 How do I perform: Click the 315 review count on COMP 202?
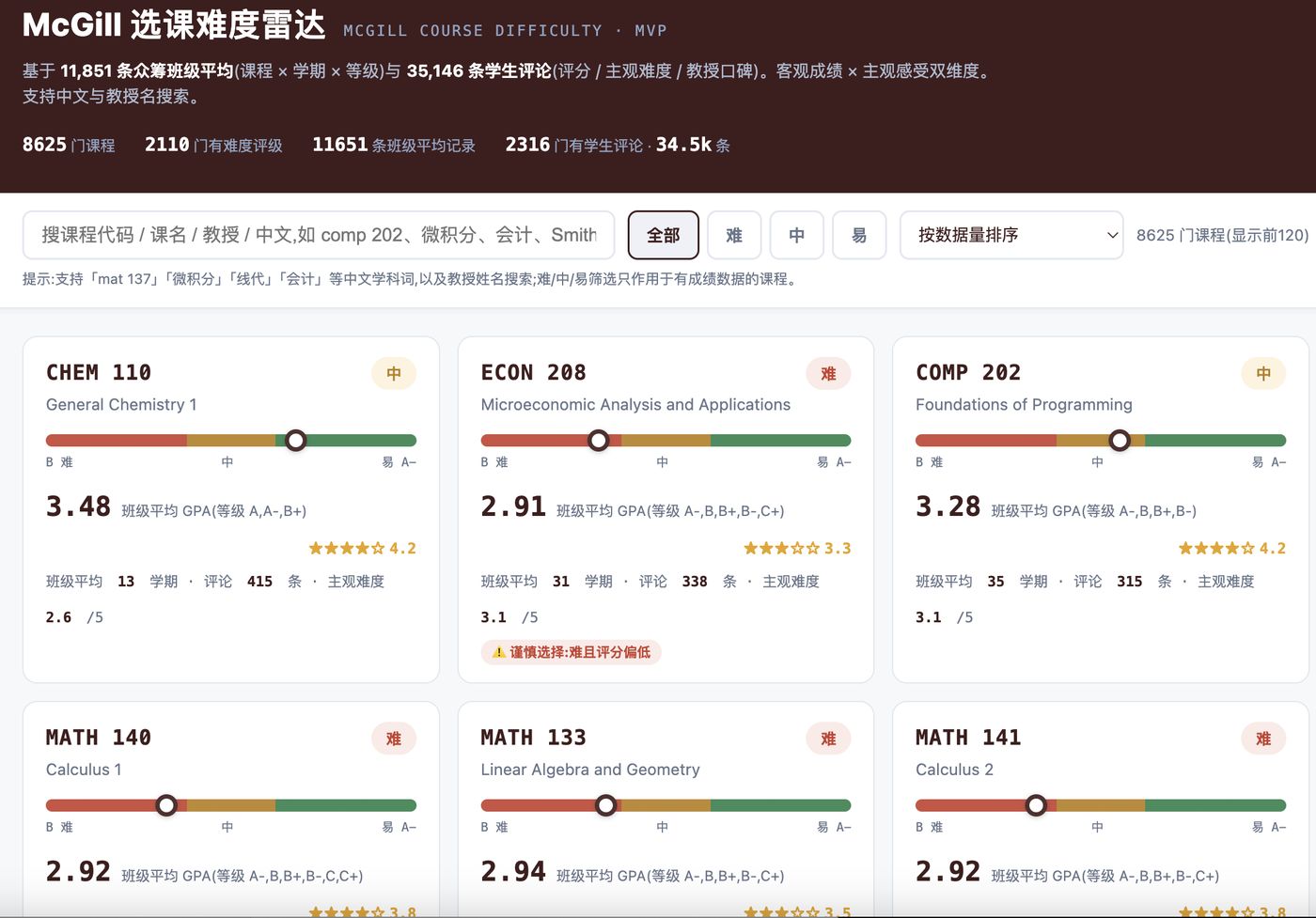pyautogui.click(x=1130, y=582)
